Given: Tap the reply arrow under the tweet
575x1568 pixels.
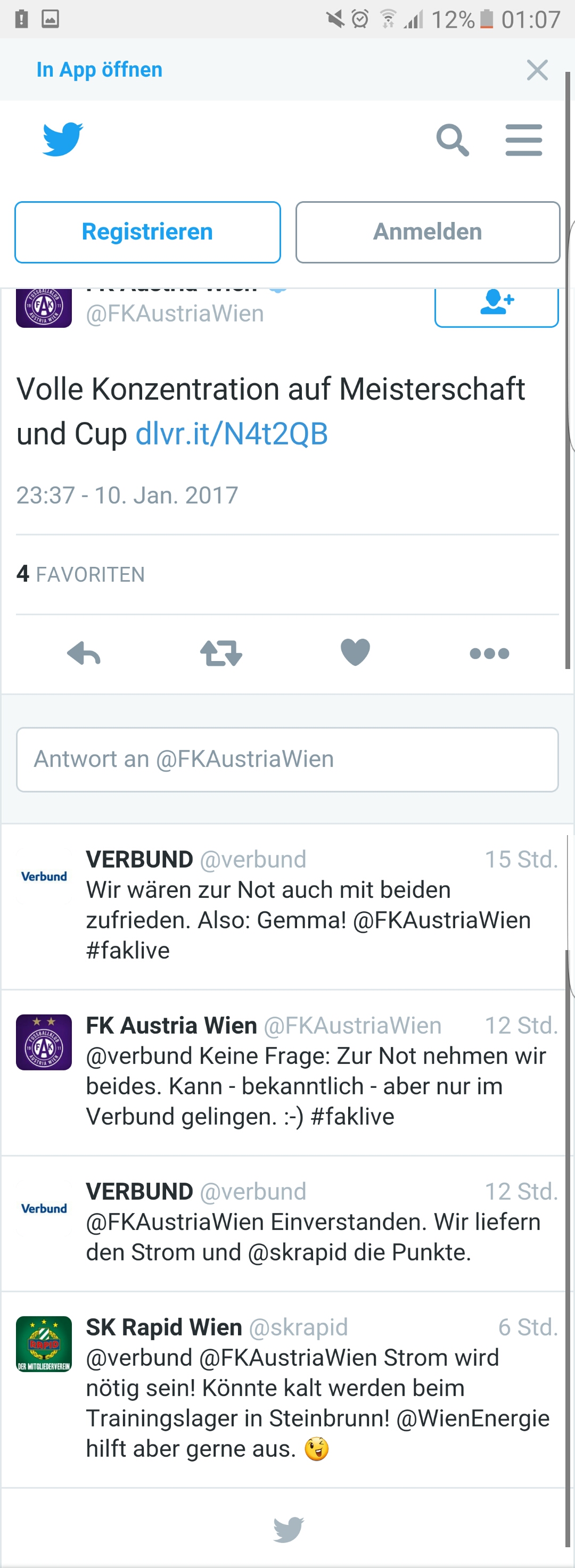Looking at the screenshot, I should point(84,653).
